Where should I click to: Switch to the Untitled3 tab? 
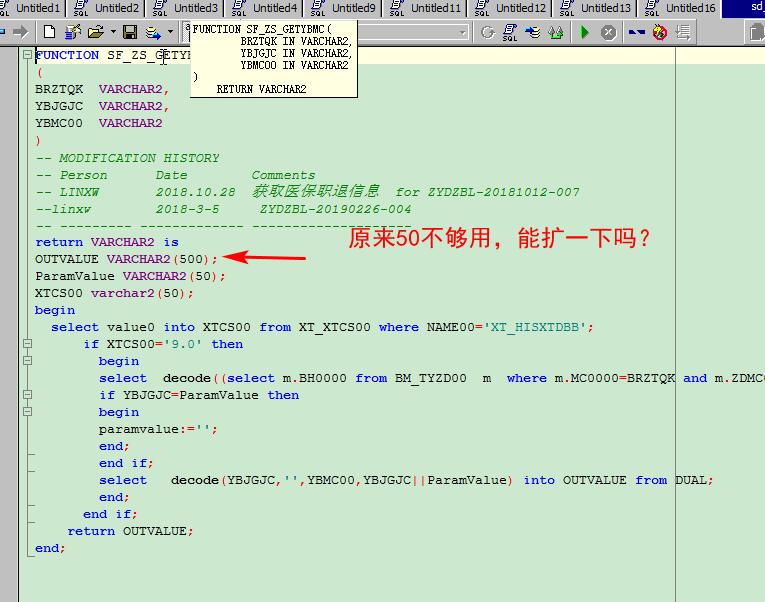[185, 8]
